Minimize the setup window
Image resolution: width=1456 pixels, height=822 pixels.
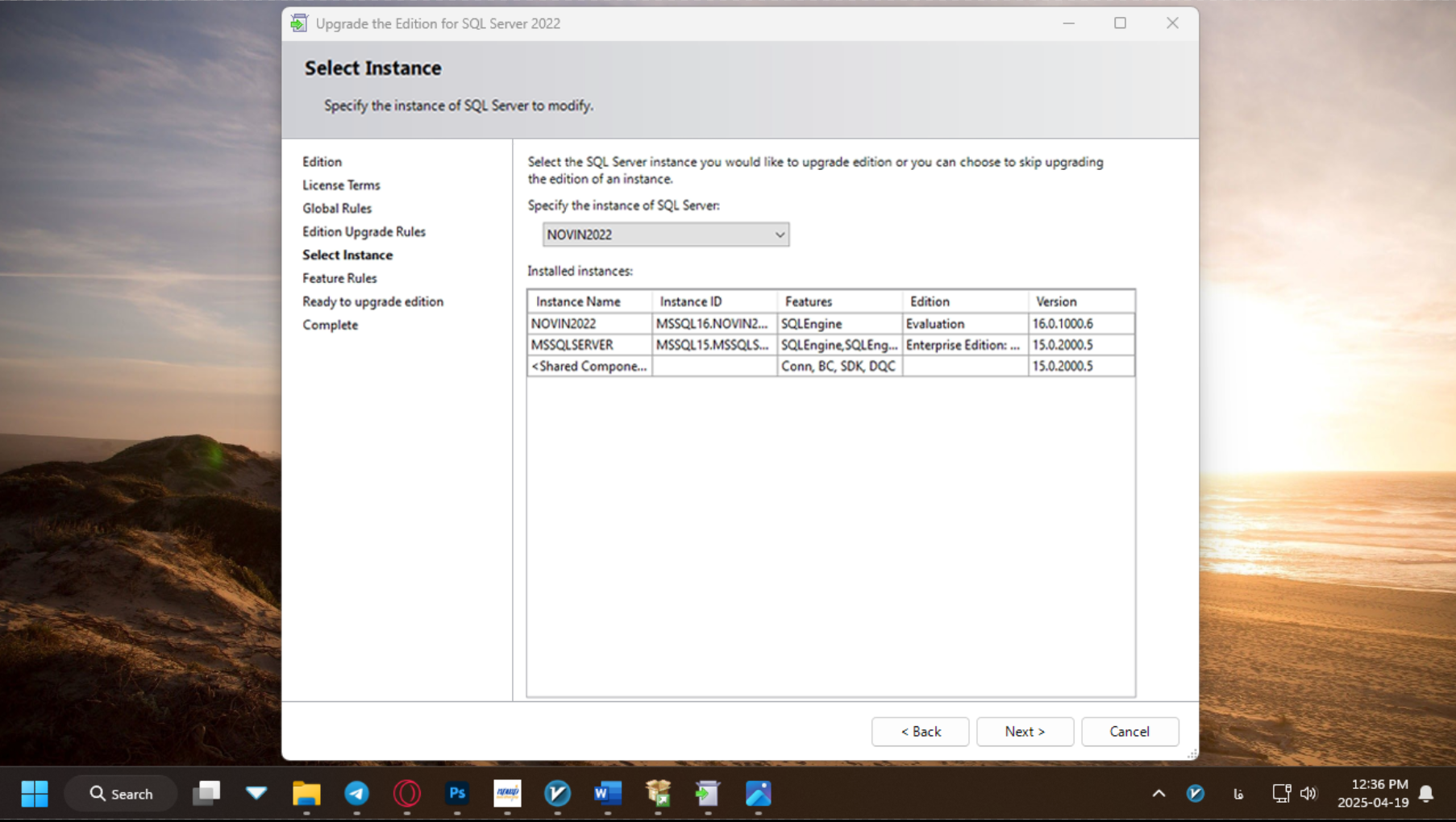click(x=1068, y=23)
